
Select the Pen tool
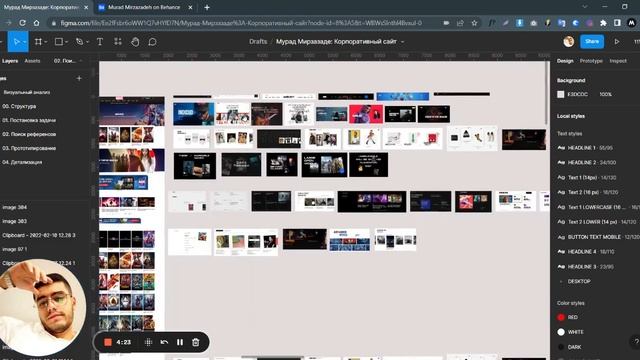[80, 42]
